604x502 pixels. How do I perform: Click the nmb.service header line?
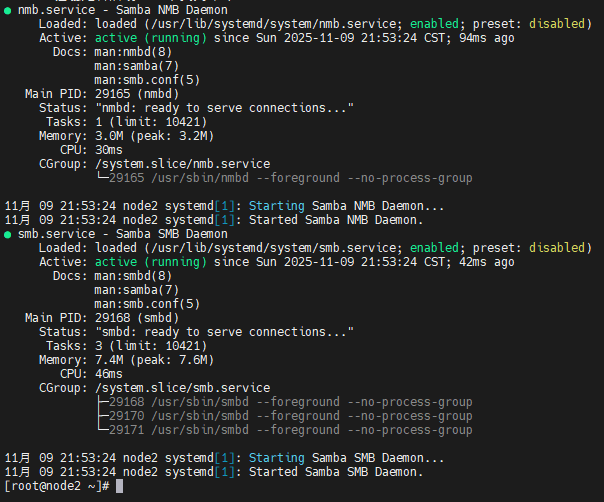point(116,10)
